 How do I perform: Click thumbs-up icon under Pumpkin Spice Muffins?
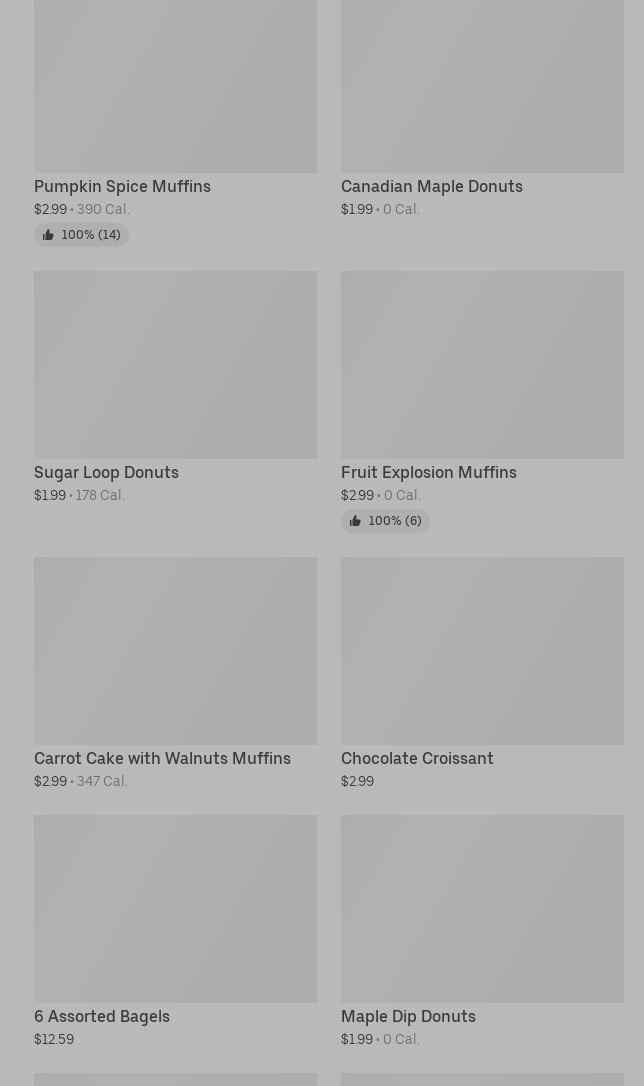(48, 235)
